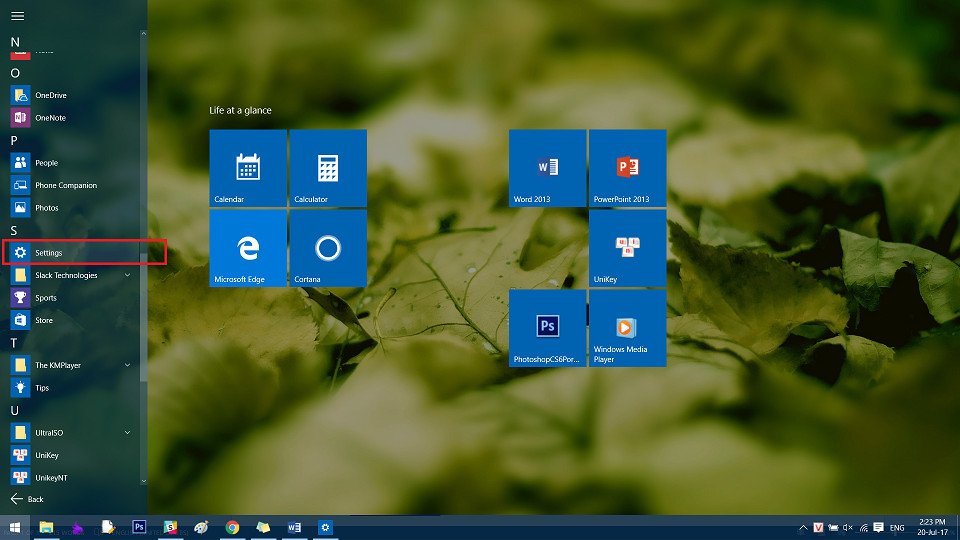
Task: Jump to letter S section header
Action: [13, 230]
